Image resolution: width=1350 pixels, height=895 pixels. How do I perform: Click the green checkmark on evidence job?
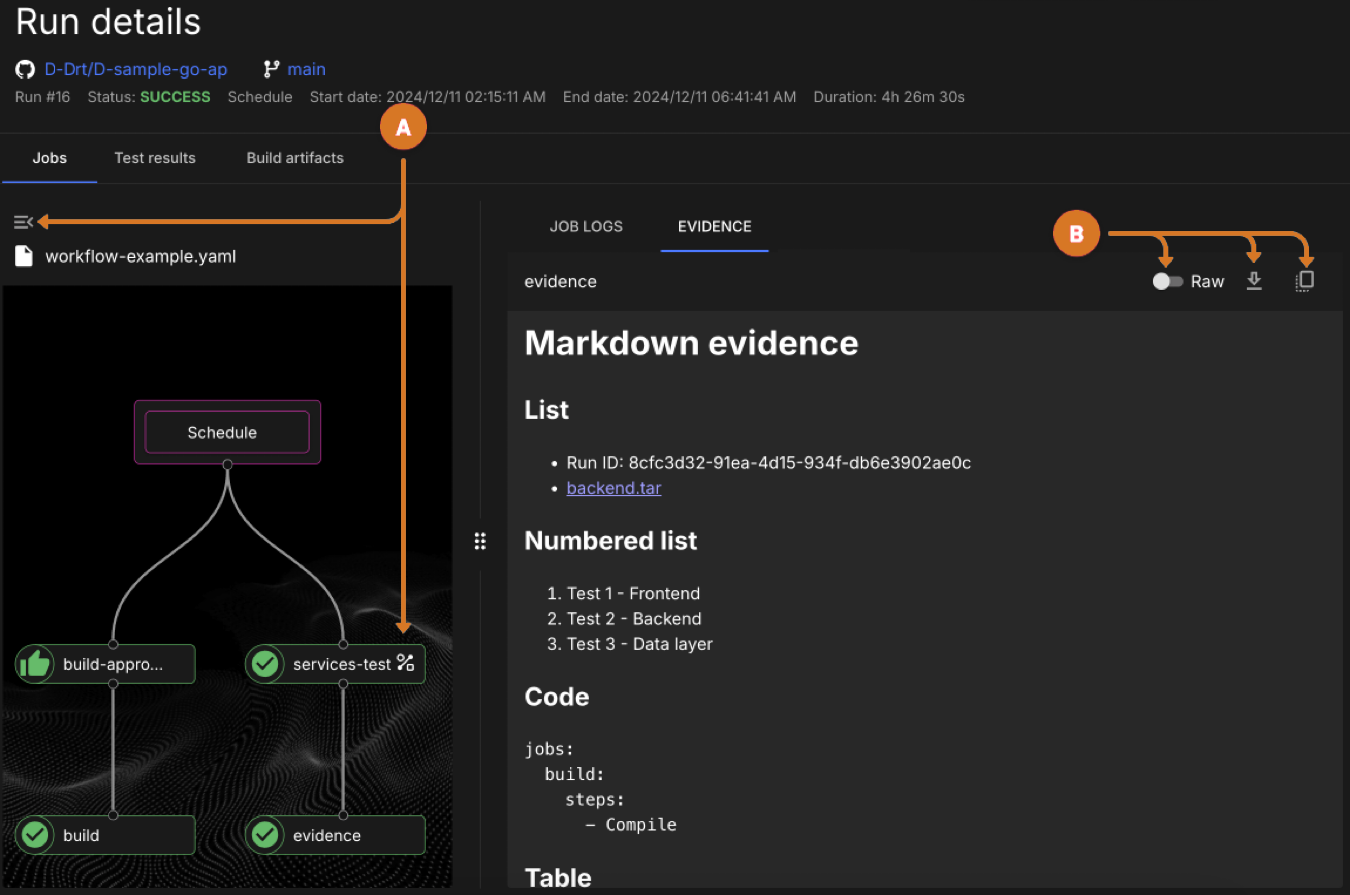(x=265, y=835)
